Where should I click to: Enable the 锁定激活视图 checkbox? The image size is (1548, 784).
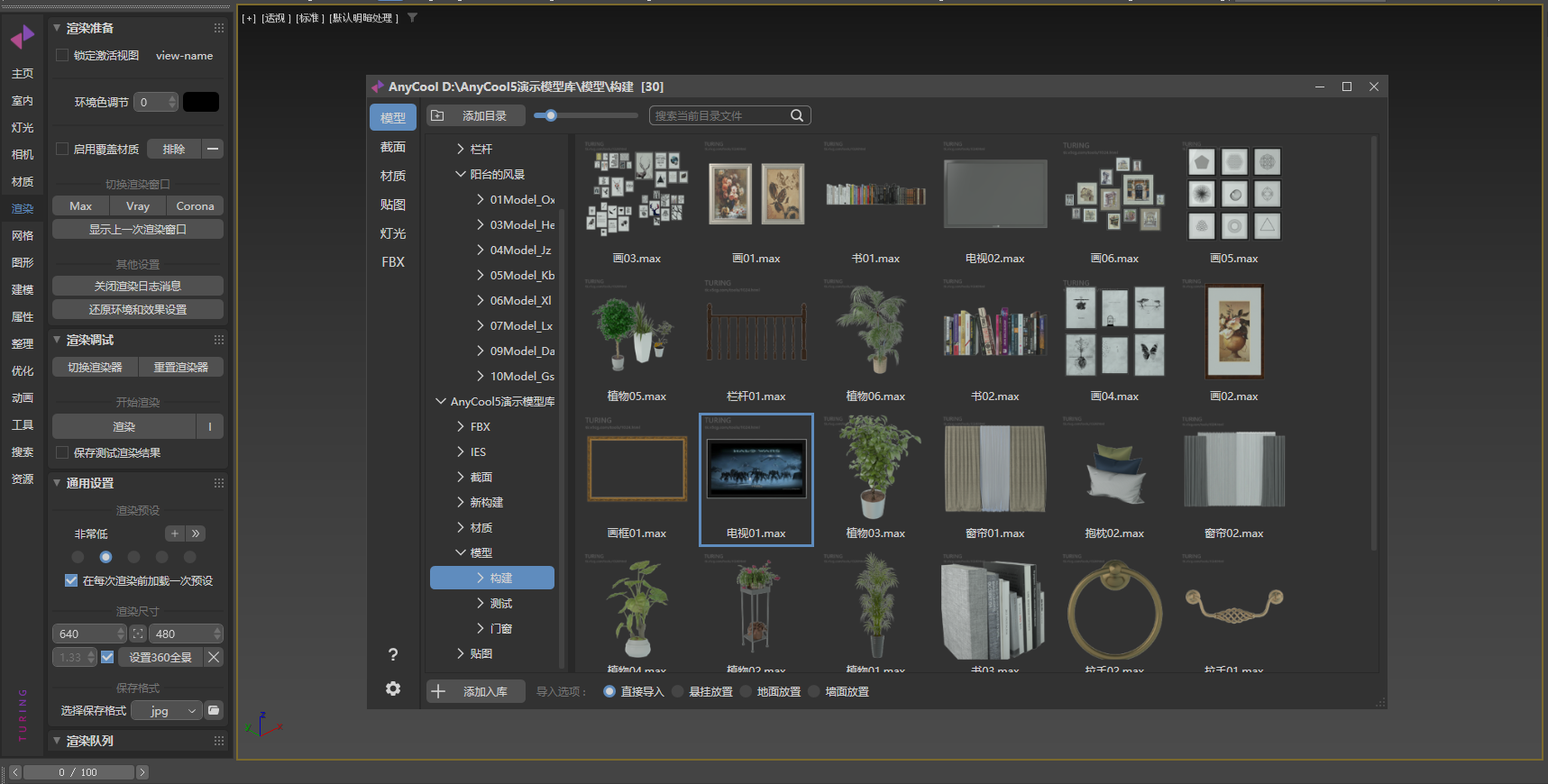[62, 55]
